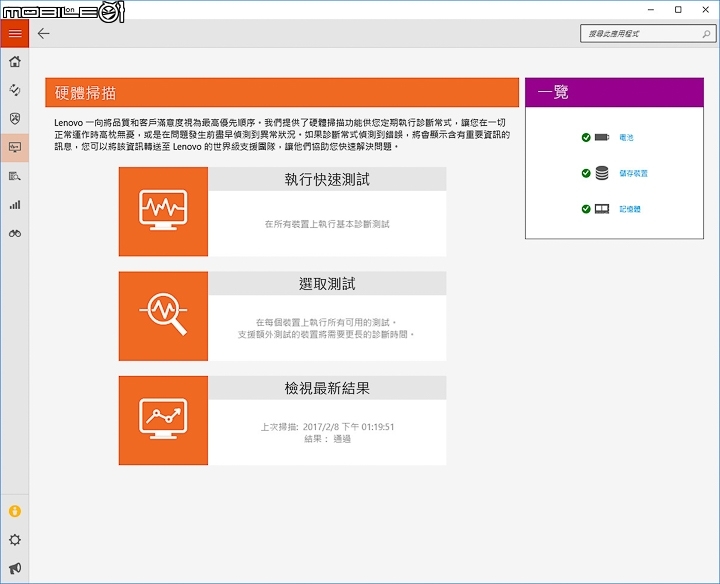
Task: Click the 硬體掃描 orange header
Action: coord(282,93)
